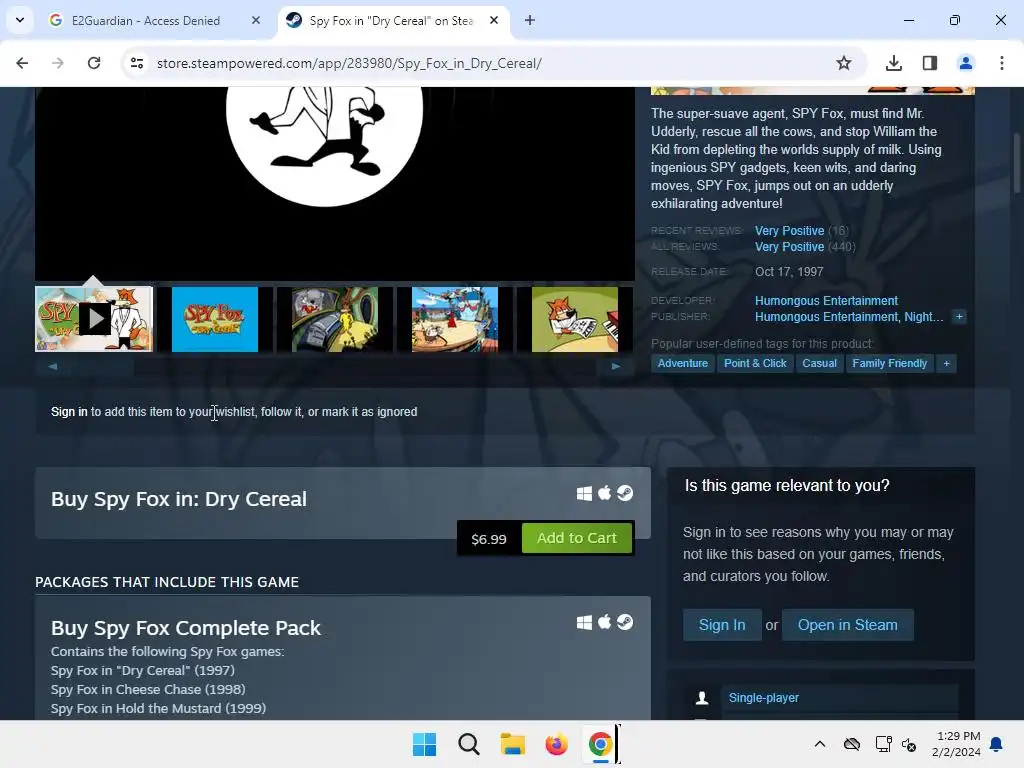Select the Spy Fox blue logo thumbnail

click(215, 319)
